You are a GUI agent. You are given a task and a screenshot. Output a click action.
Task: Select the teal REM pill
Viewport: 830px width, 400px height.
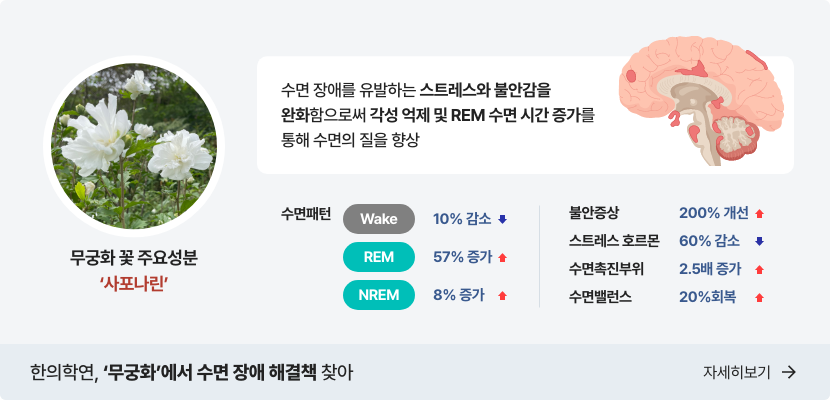pyautogui.click(x=379, y=257)
